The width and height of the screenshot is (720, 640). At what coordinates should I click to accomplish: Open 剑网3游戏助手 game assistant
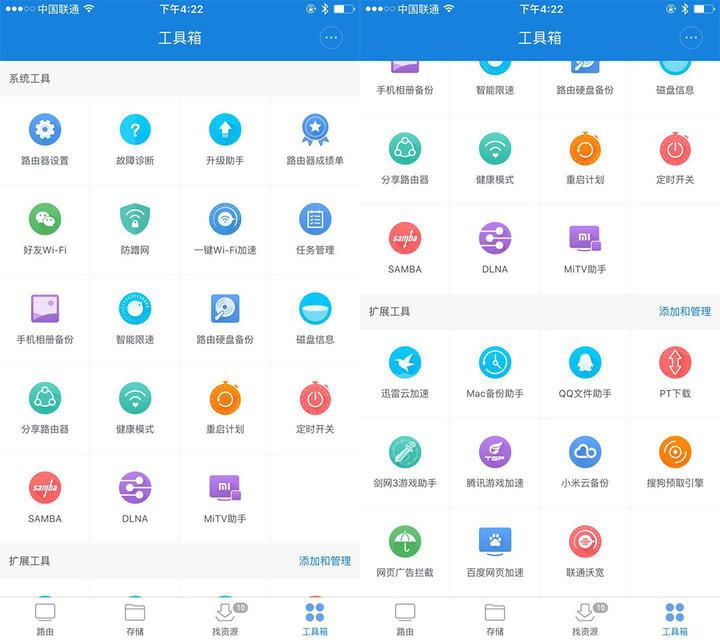click(x=405, y=453)
